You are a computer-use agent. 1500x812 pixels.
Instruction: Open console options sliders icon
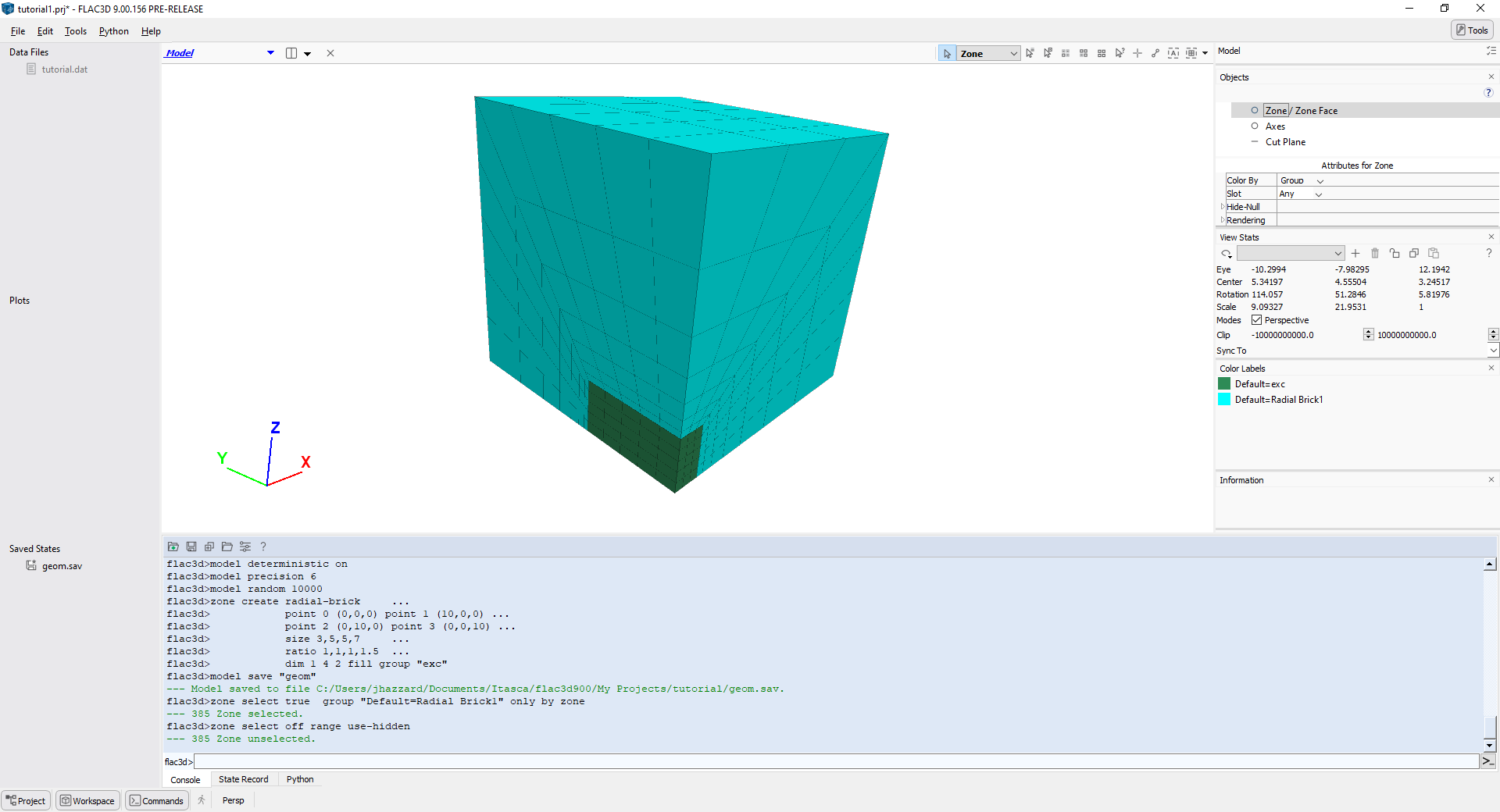245,547
